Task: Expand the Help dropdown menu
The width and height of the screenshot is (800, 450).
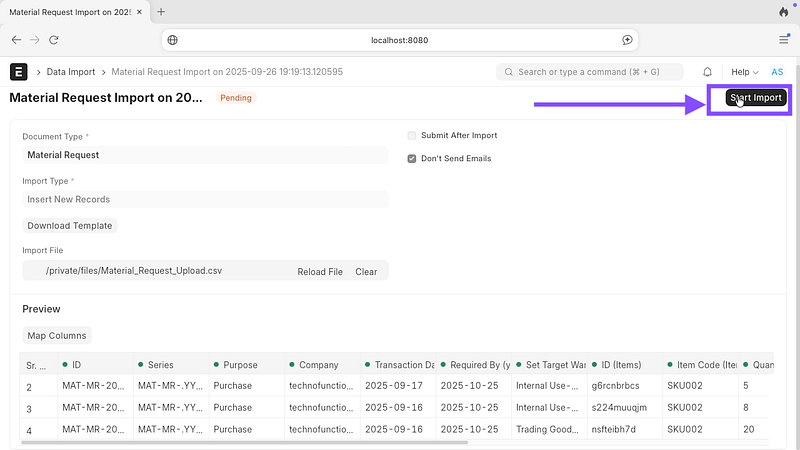Action: (x=744, y=72)
